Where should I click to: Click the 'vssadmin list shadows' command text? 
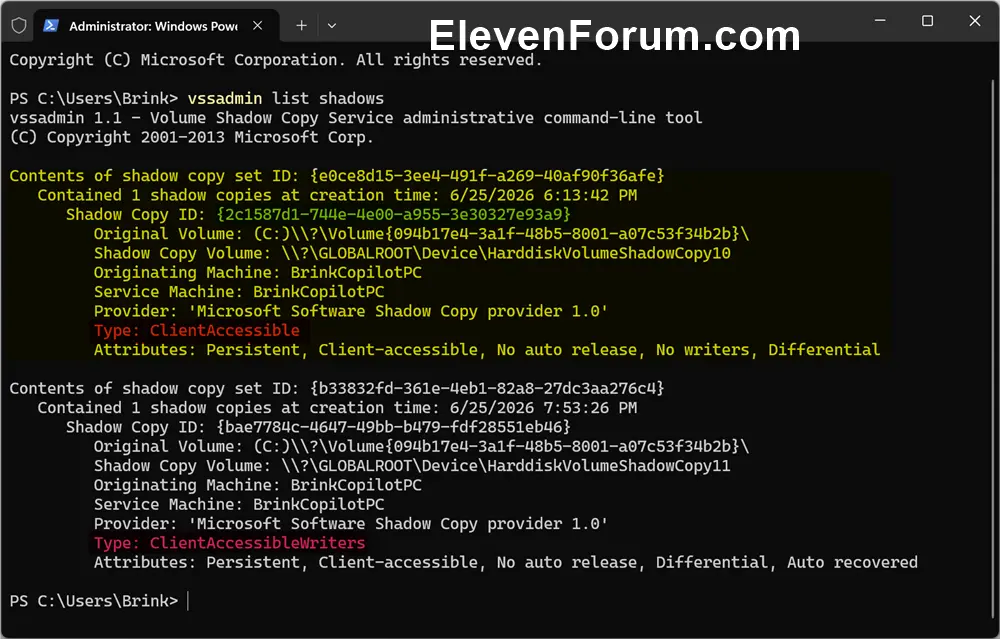pos(286,99)
